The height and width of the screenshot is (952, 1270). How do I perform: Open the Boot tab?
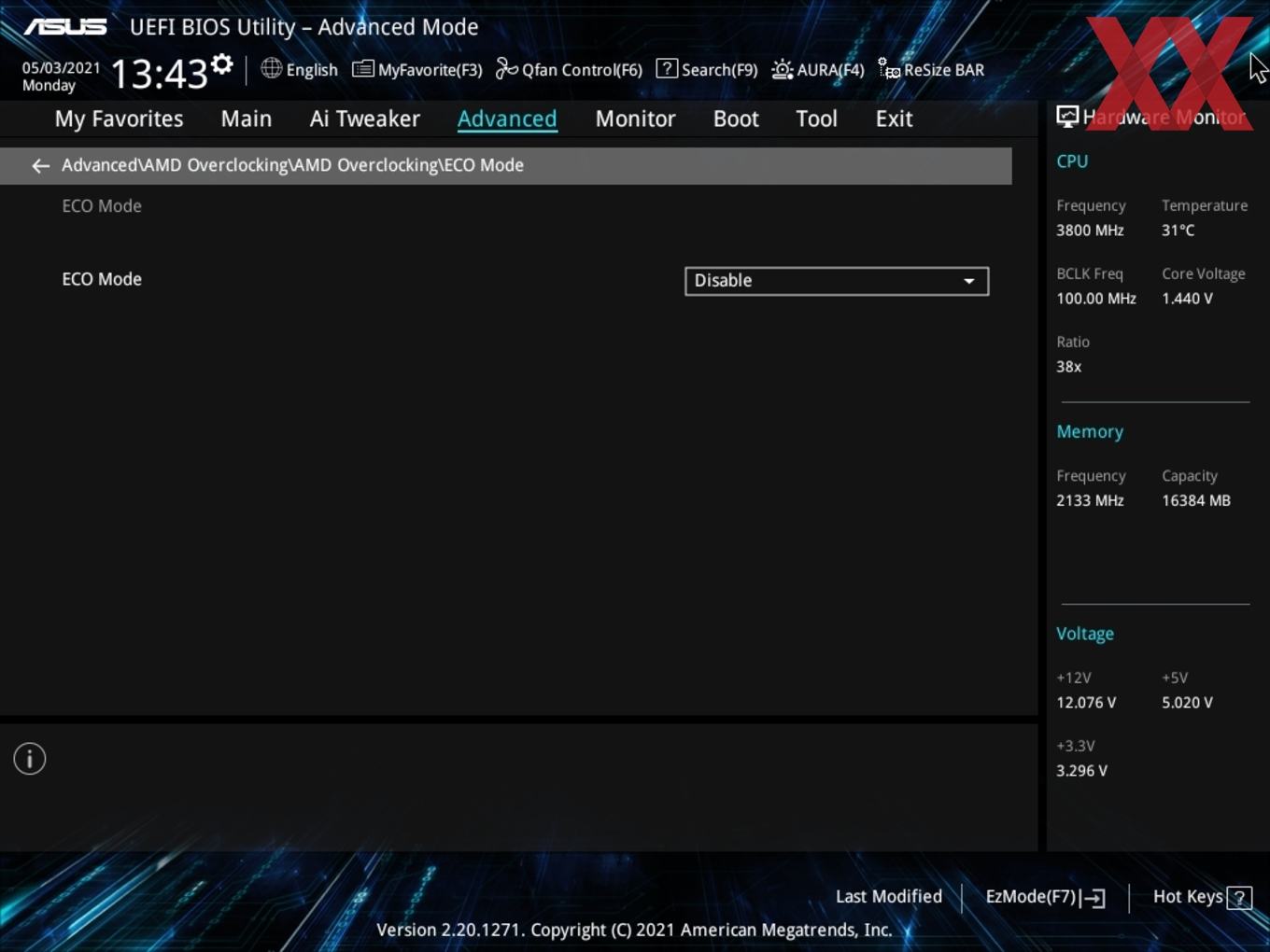point(736,119)
